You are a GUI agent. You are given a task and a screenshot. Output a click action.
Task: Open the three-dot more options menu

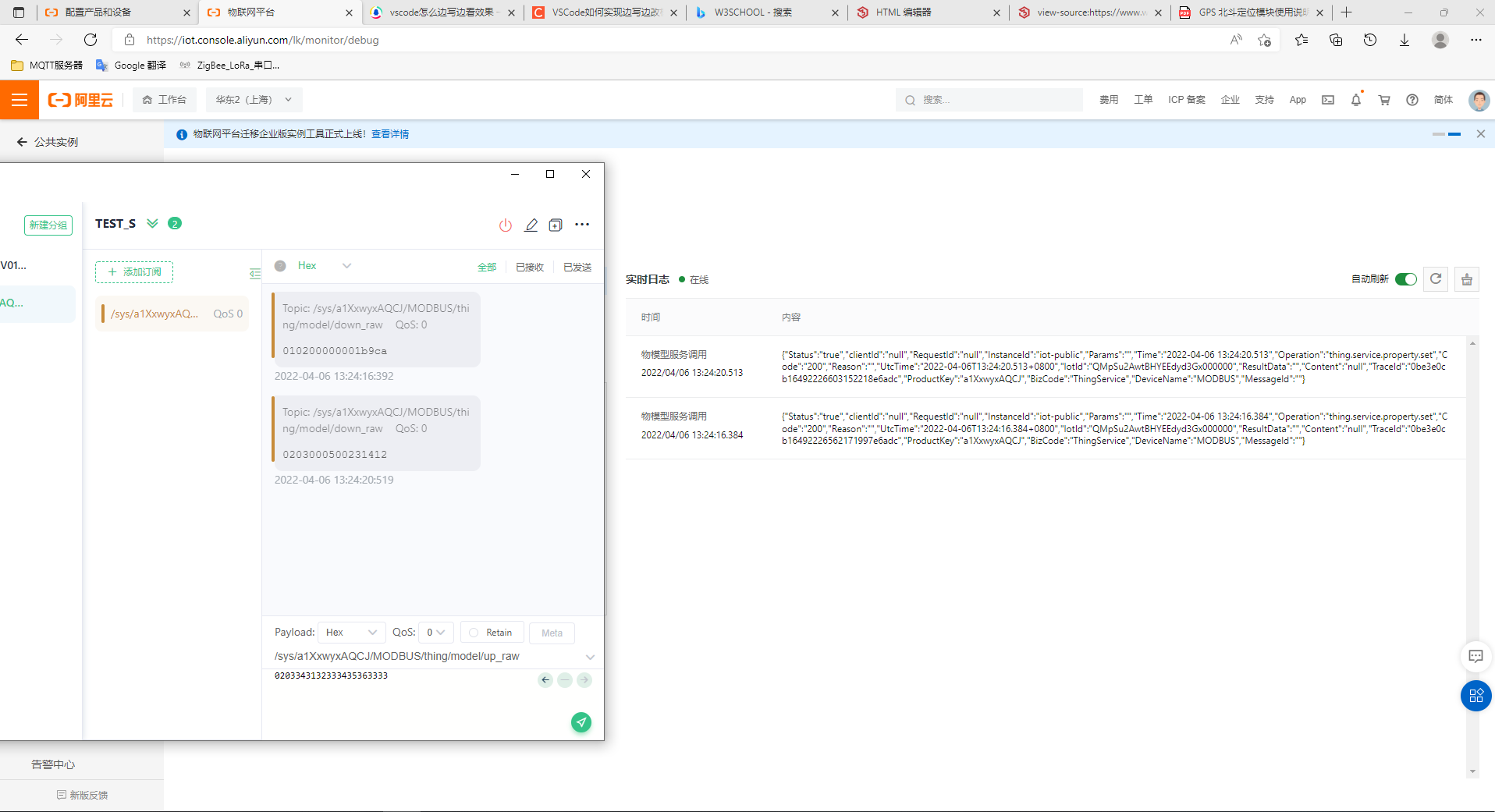point(582,225)
